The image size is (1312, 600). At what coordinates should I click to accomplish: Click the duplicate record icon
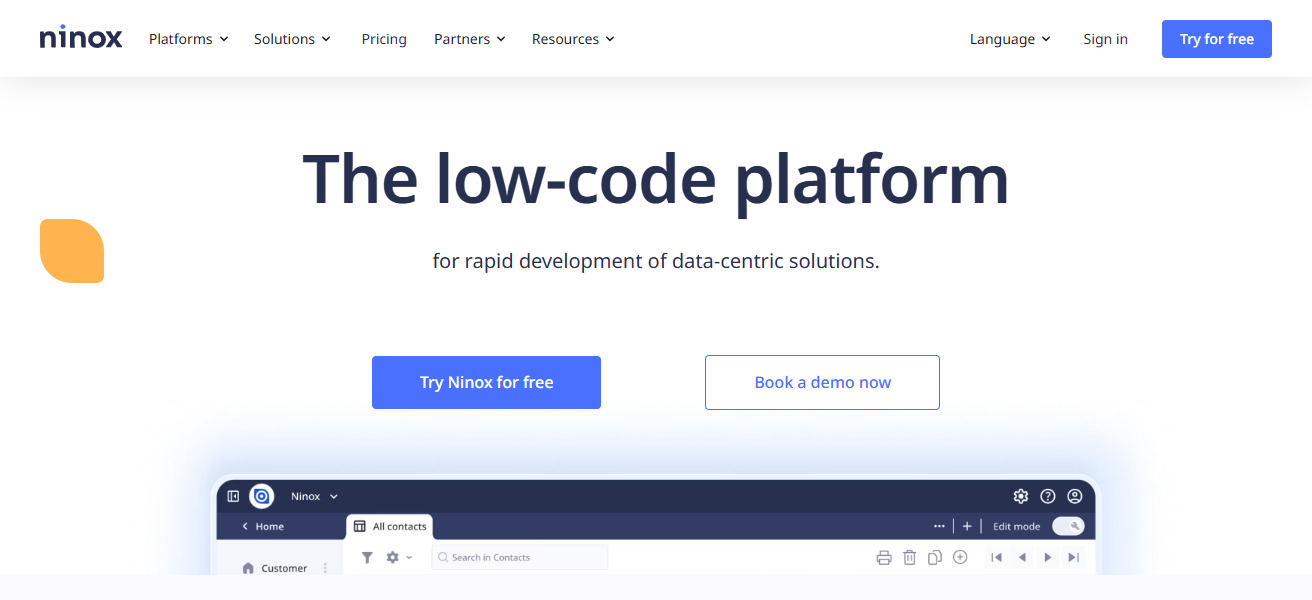coord(934,557)
